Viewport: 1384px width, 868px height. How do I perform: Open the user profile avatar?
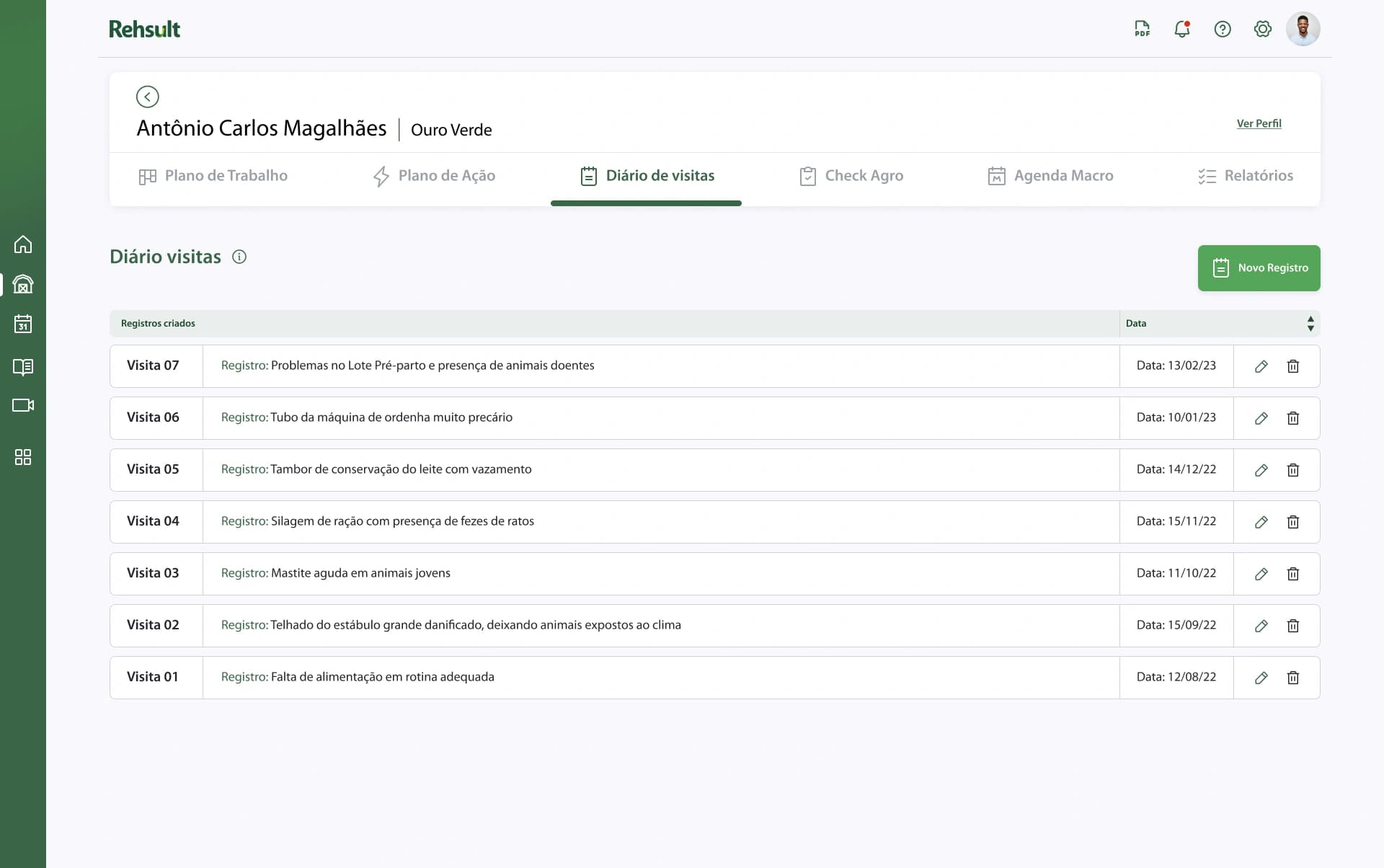pos(1303,29)
